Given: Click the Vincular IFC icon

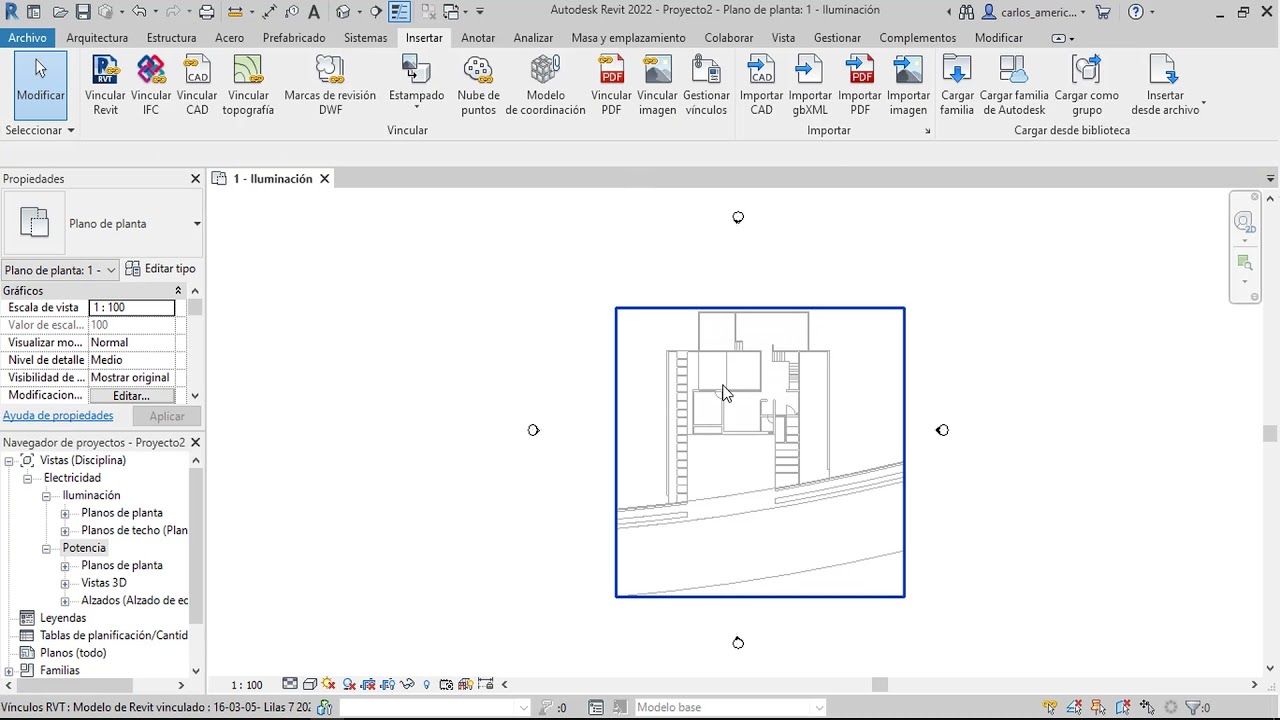Looking at the screenshot, I should pos(151,71).
